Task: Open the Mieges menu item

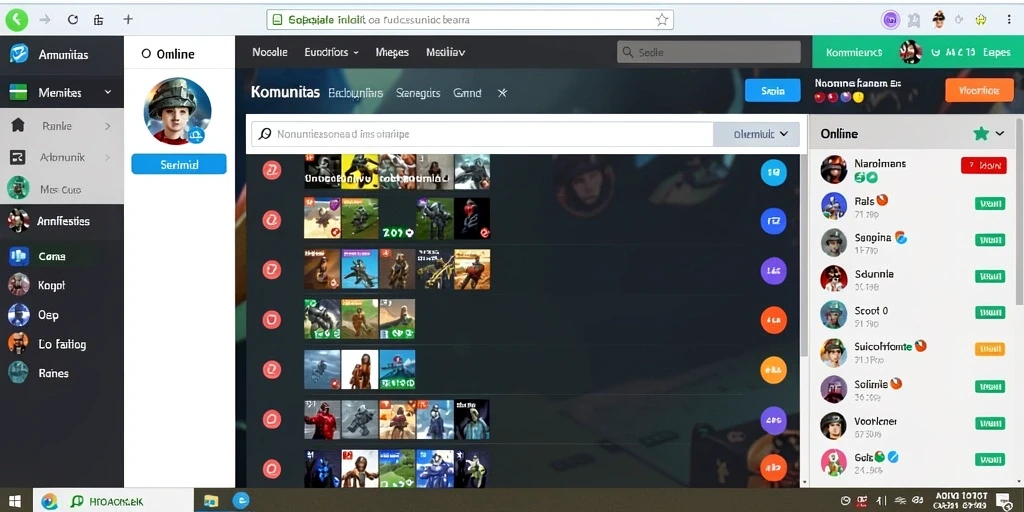Action: click(x=392, y=52)
